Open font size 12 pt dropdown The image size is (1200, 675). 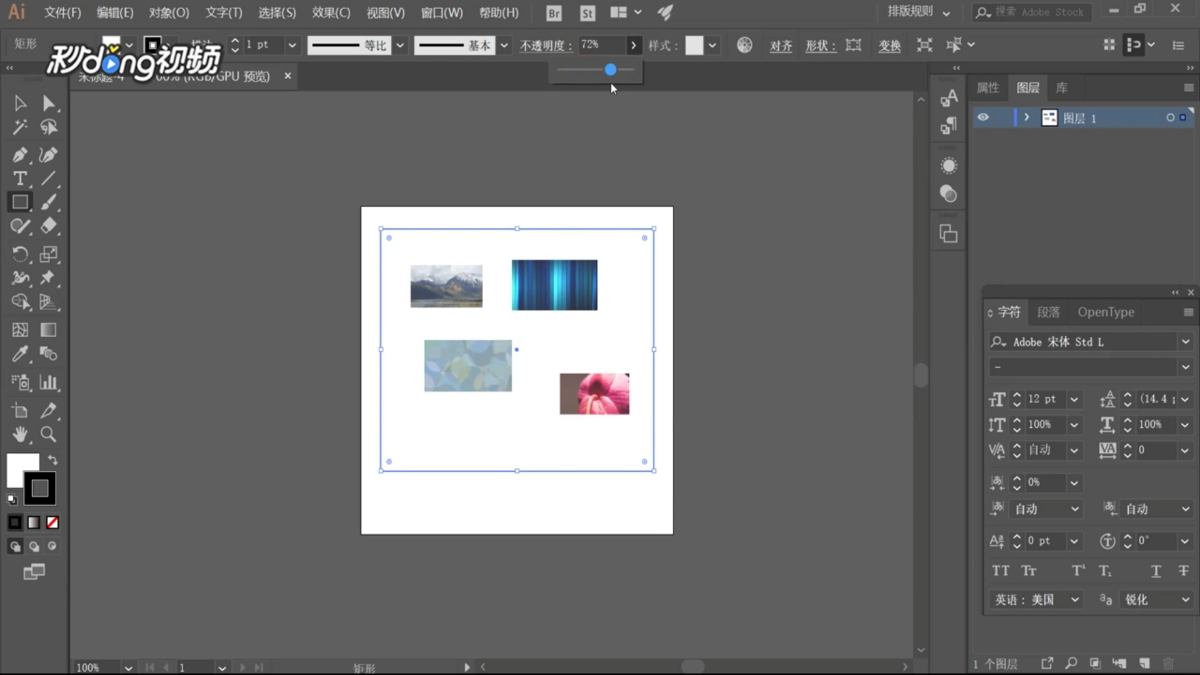click(1074, 399)
